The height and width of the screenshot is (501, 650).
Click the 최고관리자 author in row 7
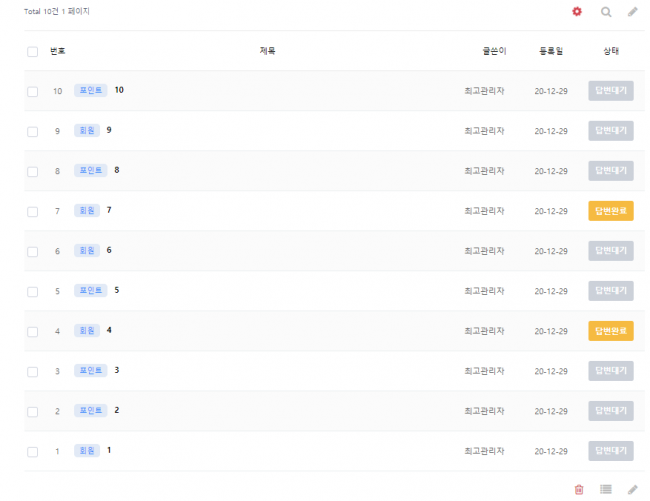484,211
